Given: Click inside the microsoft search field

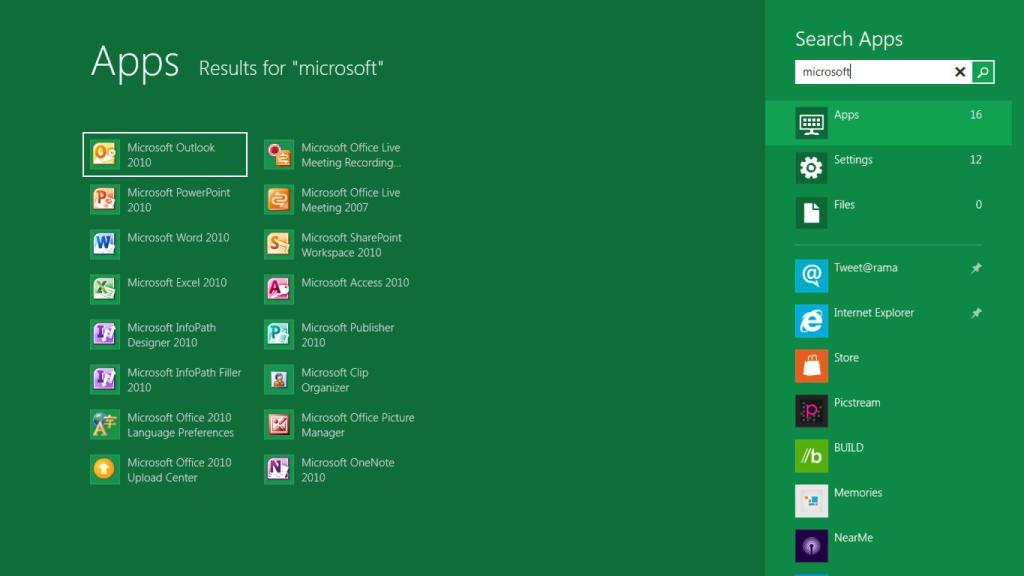Looking at the screenshot, I should tap(870, 71).
